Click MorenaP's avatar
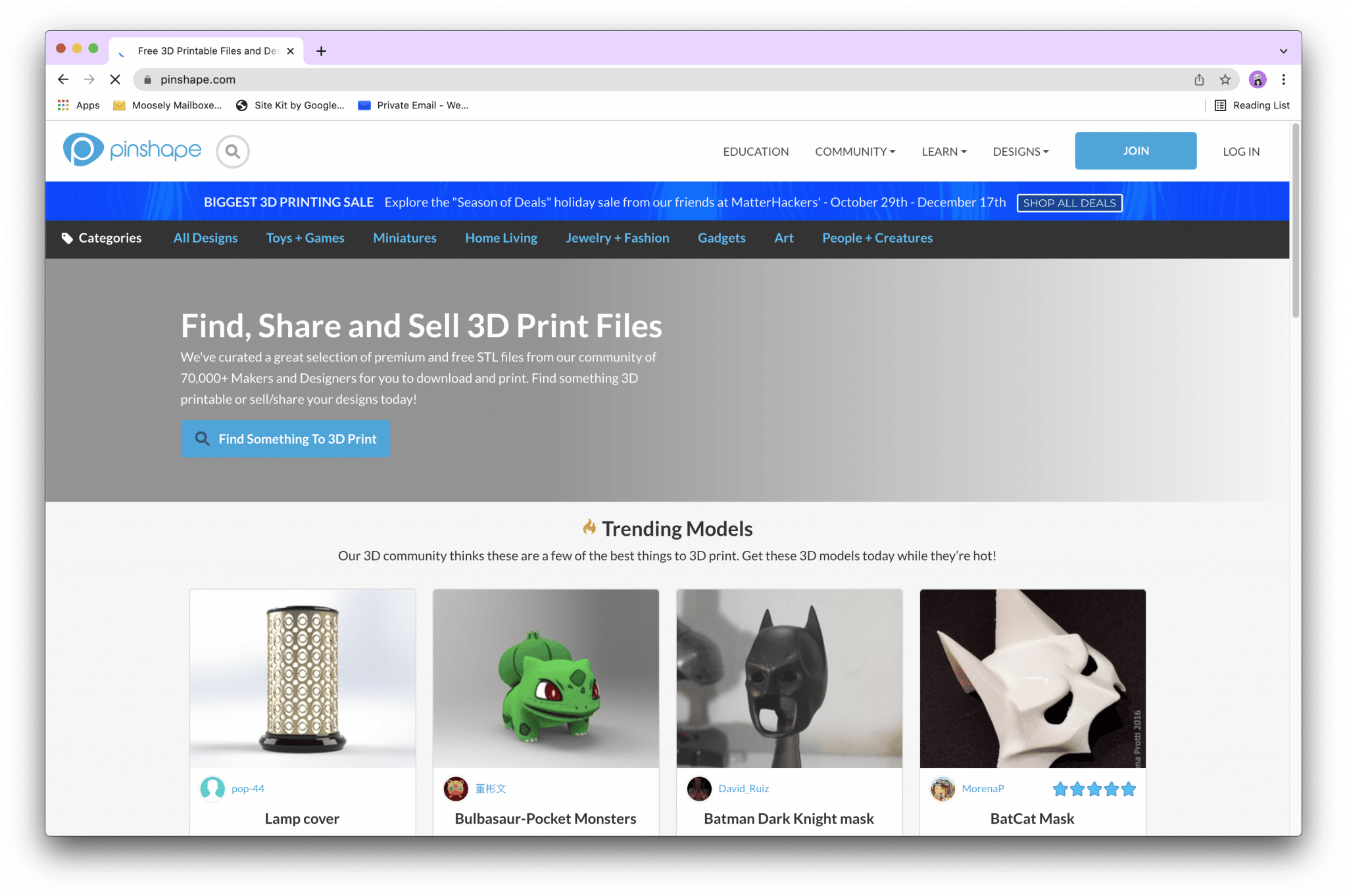Viewport: 1347px width, 896px height. 943,788
